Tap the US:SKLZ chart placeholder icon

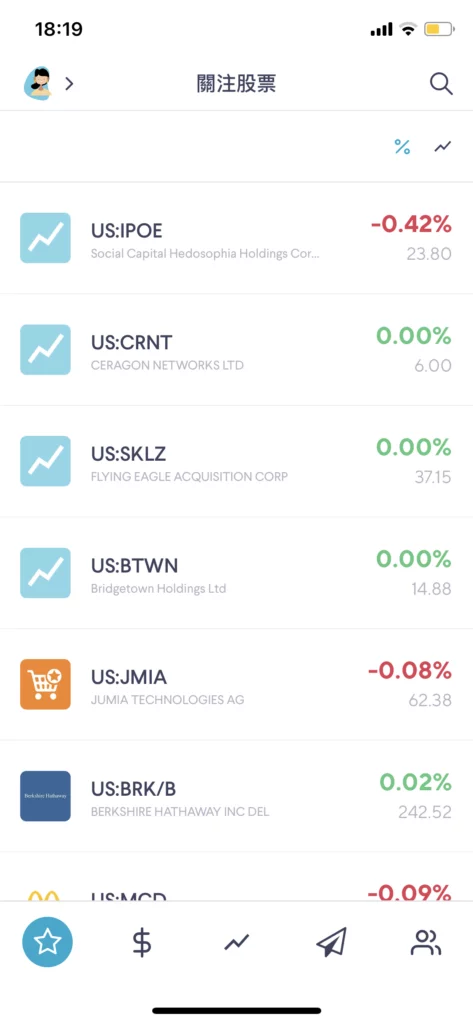pos(45,461)
